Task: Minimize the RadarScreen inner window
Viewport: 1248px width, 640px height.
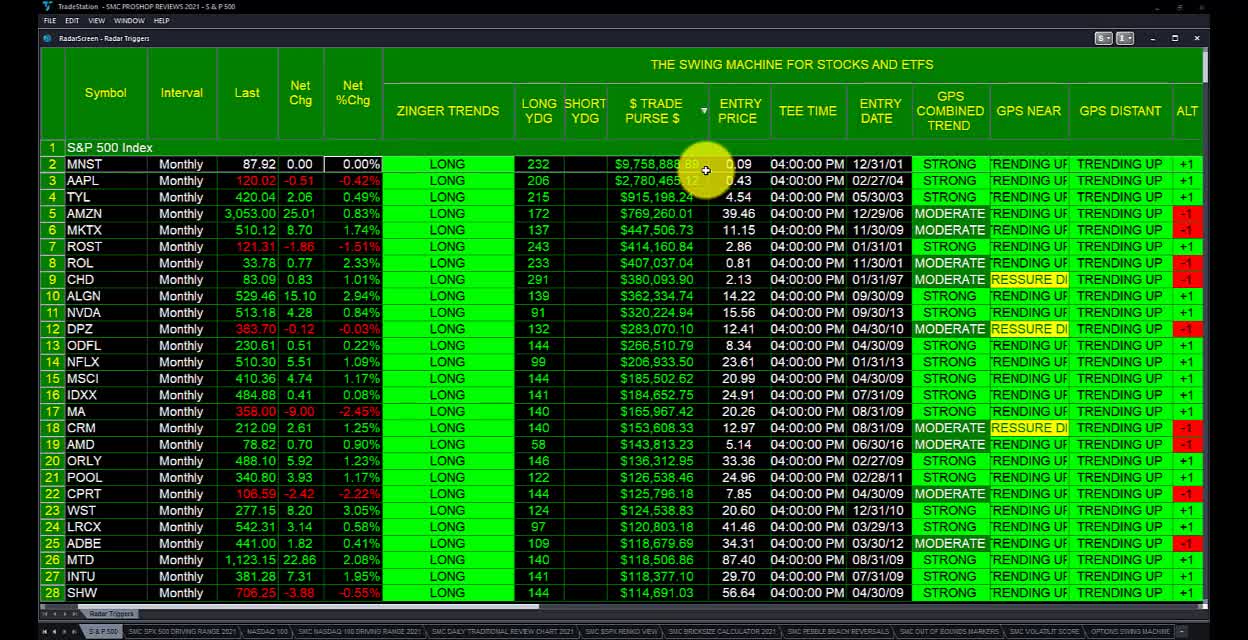Action: 1152,38
